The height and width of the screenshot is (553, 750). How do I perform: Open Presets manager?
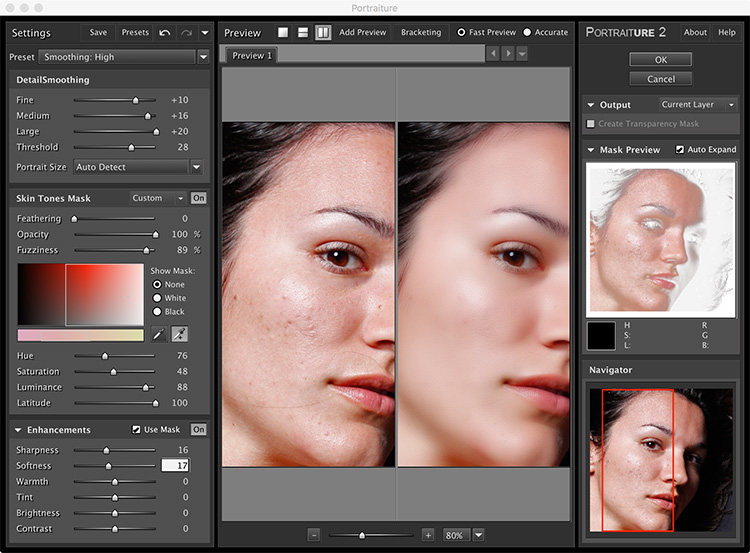click(135, 33)
